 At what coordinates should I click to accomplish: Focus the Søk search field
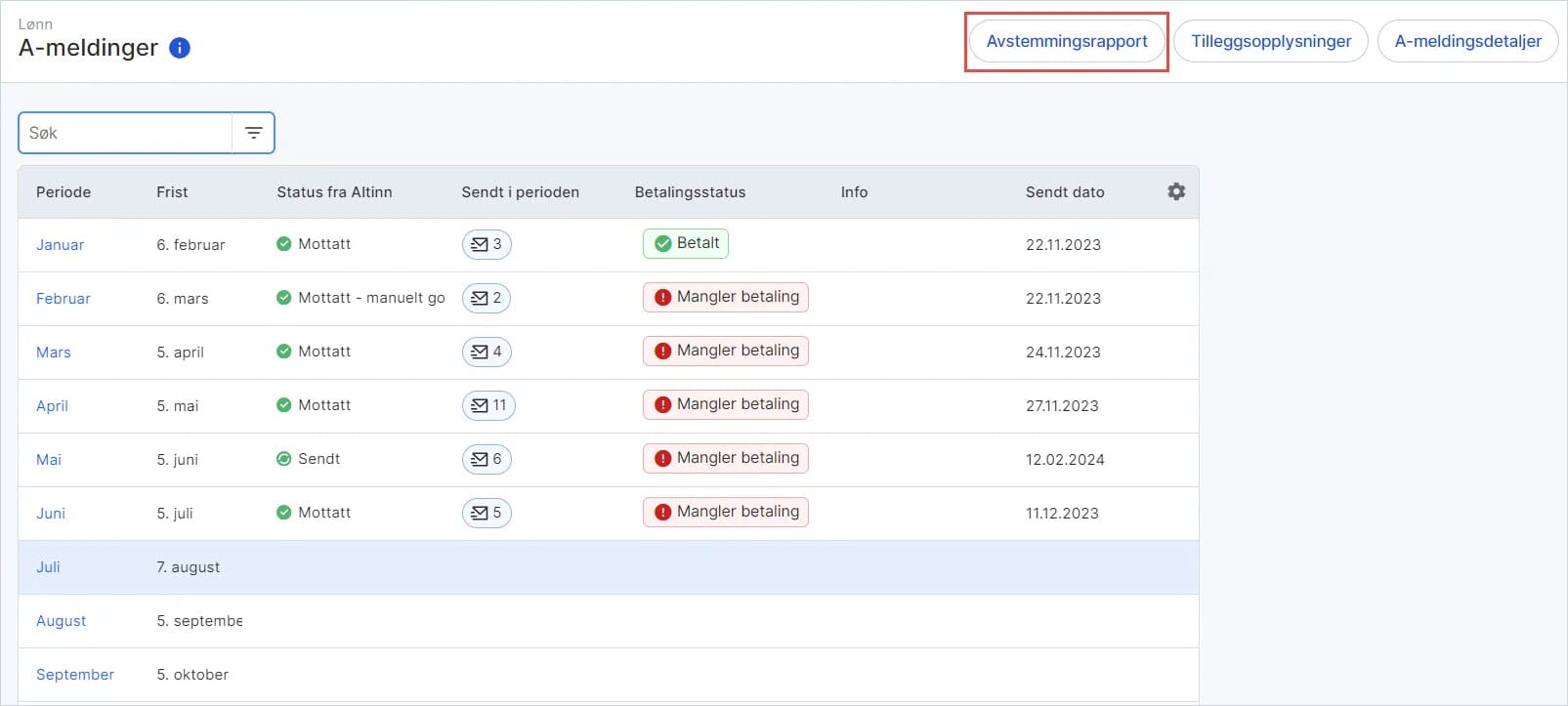coord(125,133)
